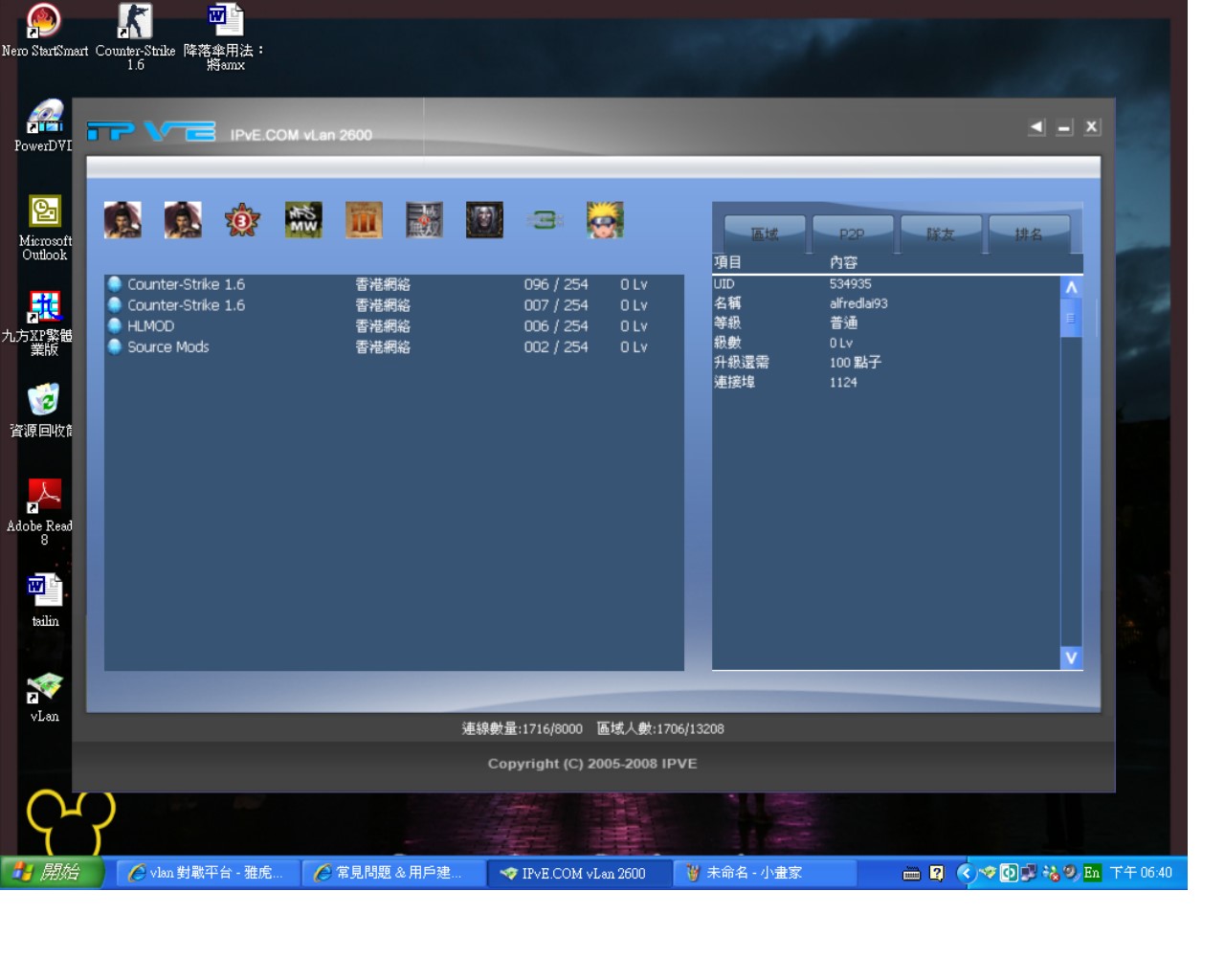Screen dimensions: 1225x980
Task: Click the 內容 column header
Action: [x=843, y=262]
